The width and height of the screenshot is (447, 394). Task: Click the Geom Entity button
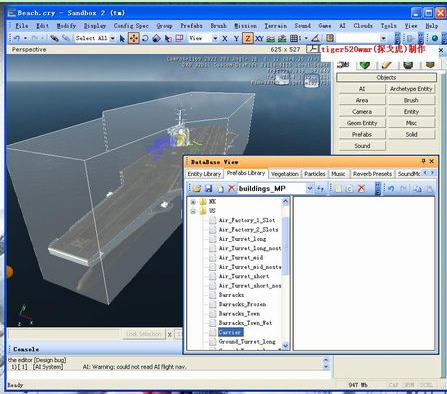point(362,123)
